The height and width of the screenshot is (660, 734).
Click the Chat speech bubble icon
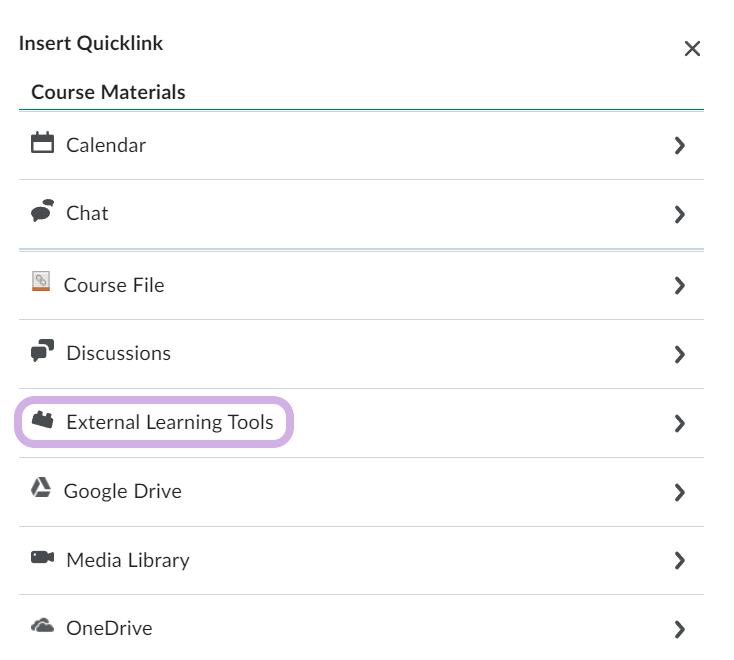tap(42, 211)
